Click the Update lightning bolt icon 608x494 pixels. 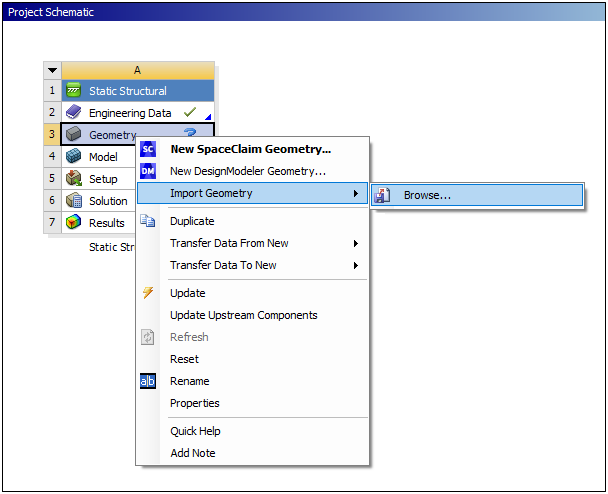[148, 293]
